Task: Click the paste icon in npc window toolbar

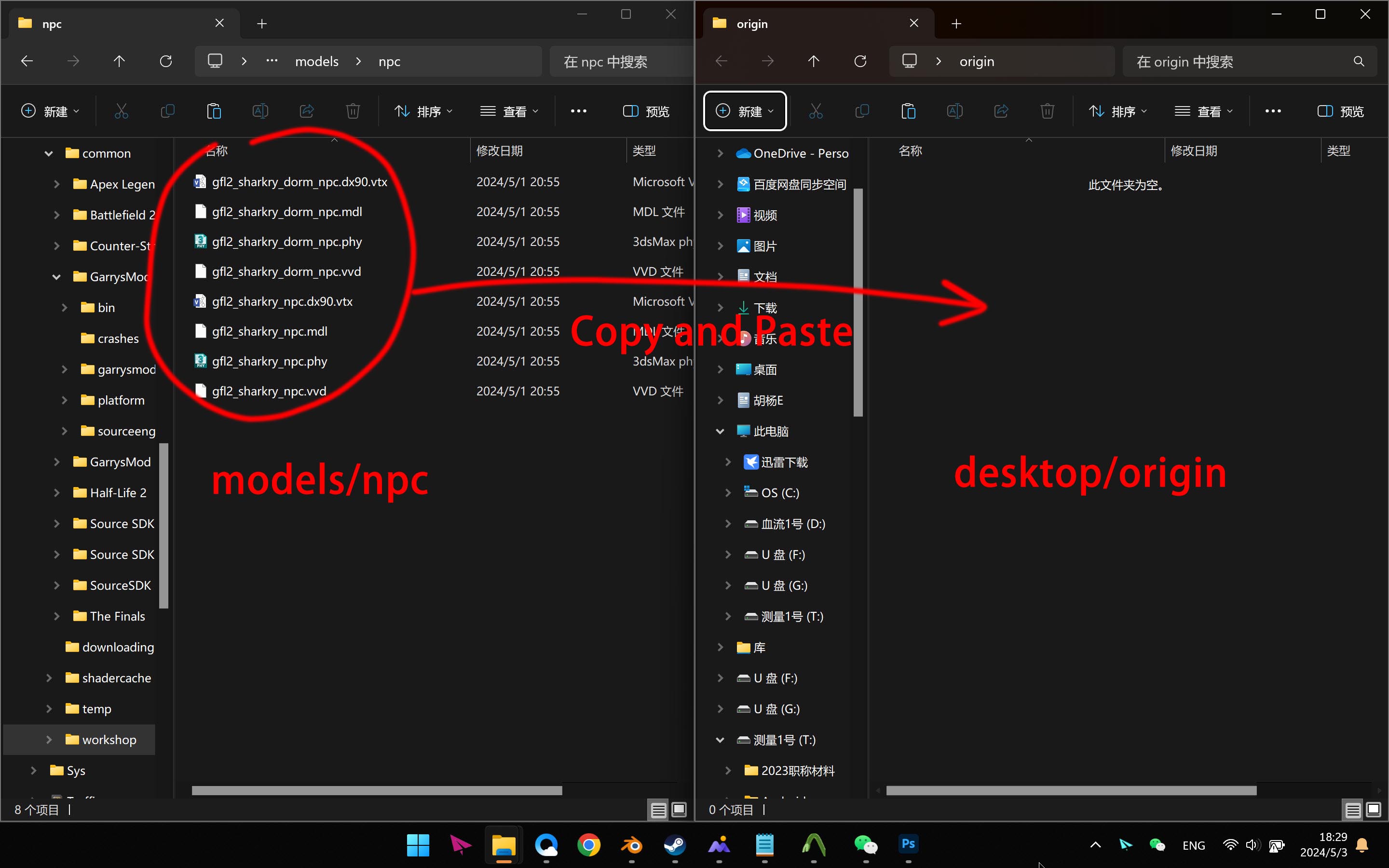Action: (x=214, y=111)
